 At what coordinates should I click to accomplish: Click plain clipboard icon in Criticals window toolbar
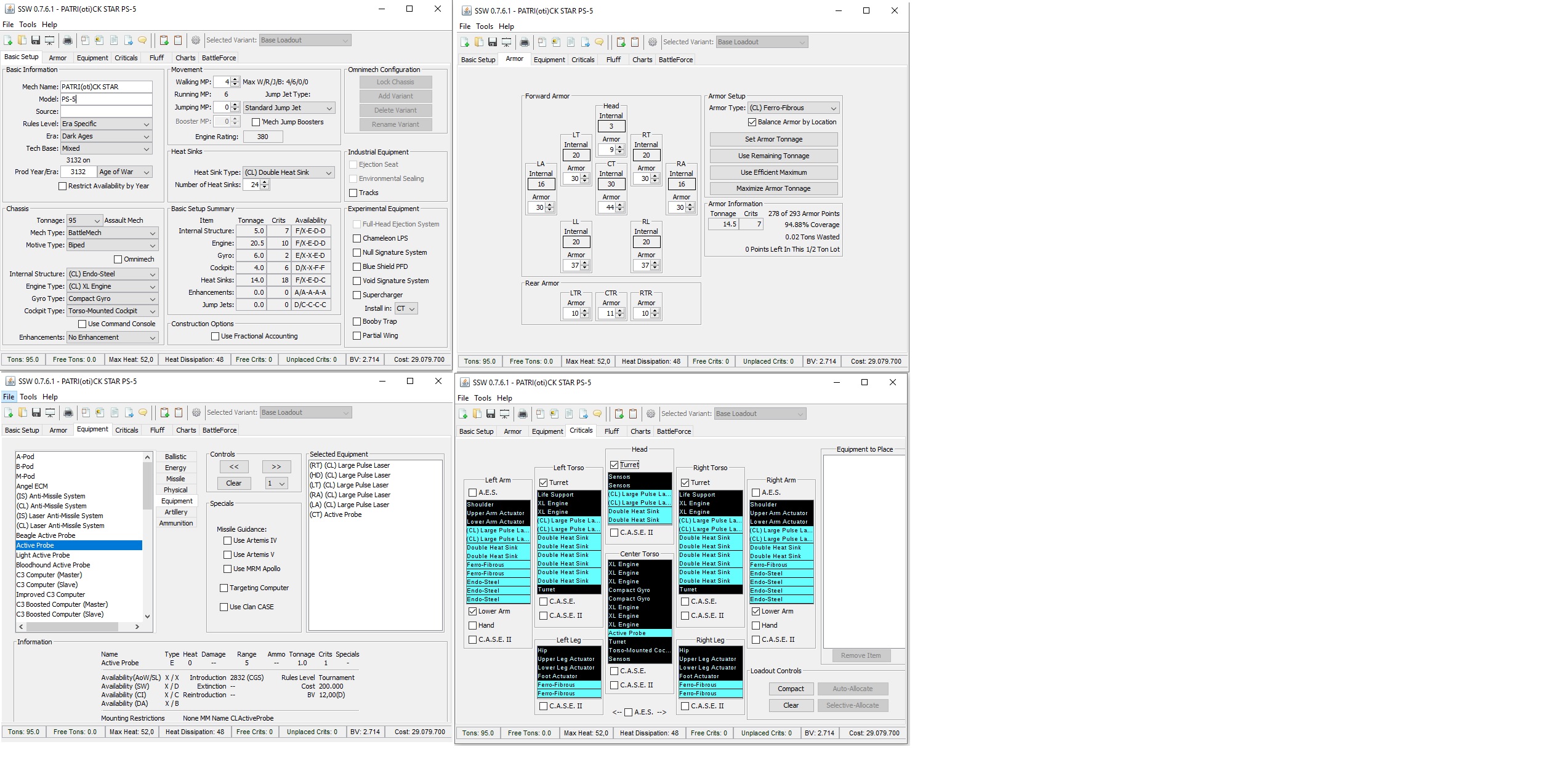coord(633,414)
